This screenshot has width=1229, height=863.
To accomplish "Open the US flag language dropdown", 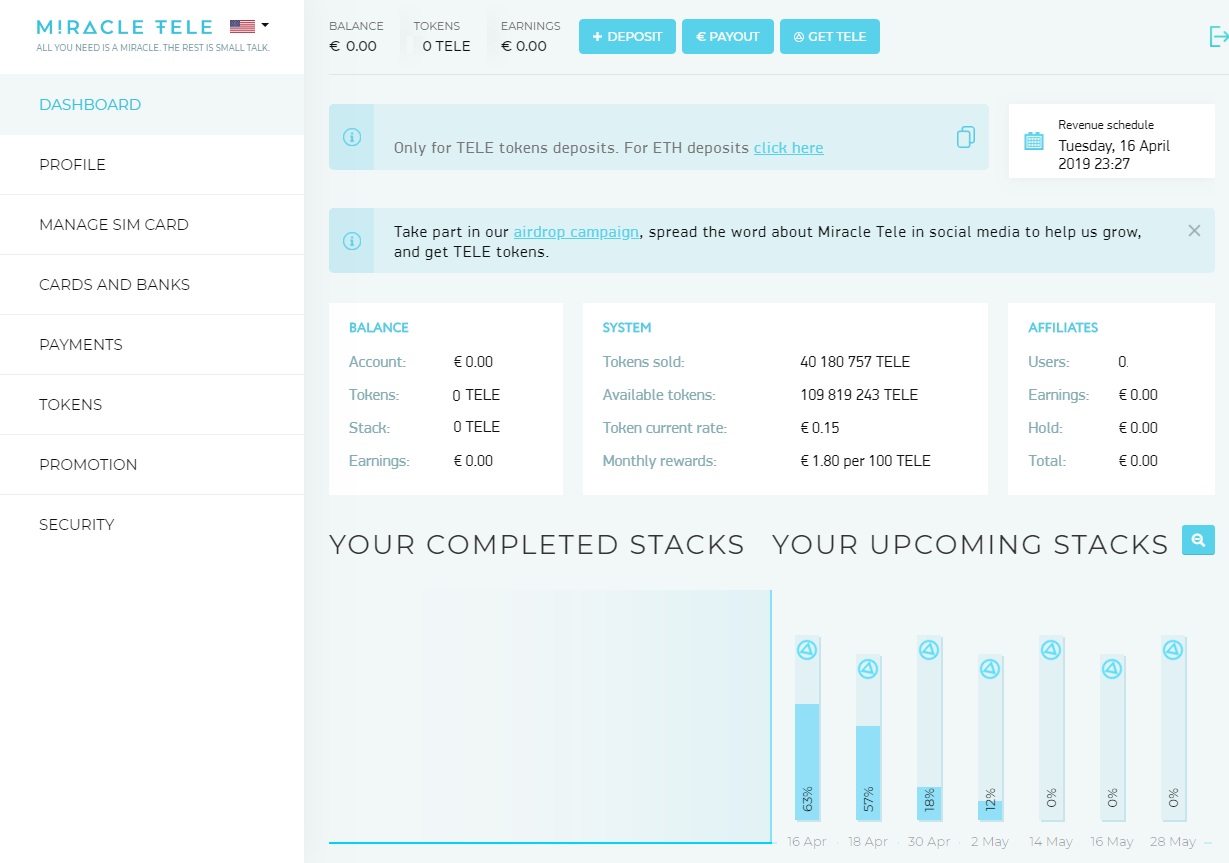I will point(249,27).
